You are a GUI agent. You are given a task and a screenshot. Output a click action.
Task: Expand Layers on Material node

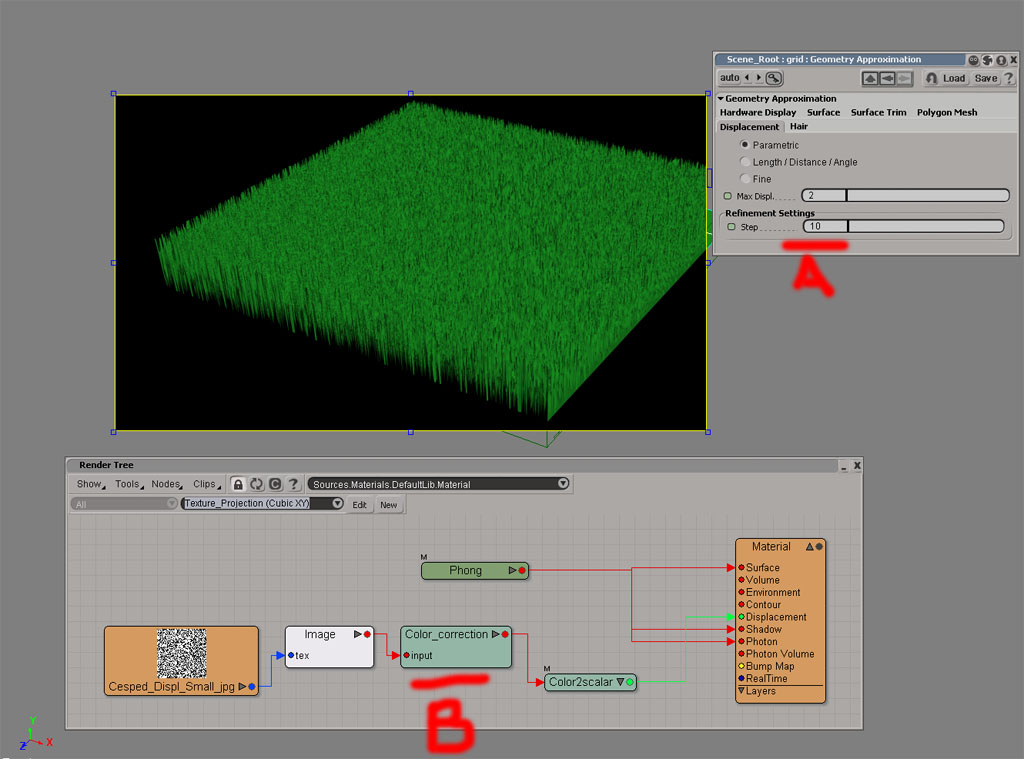point(741,690)
